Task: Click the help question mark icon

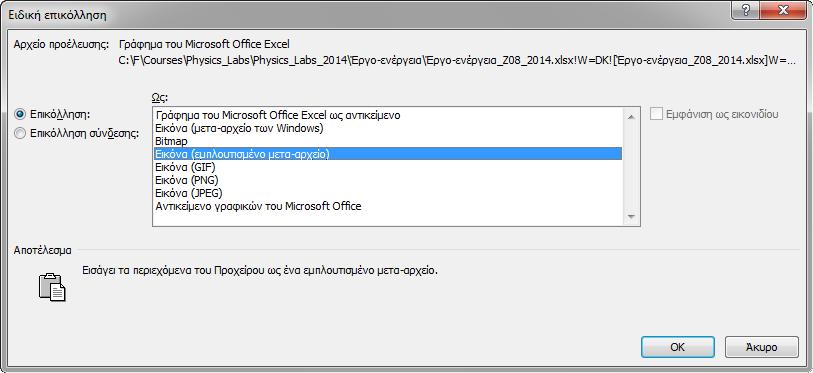Action: click(746, 11)
